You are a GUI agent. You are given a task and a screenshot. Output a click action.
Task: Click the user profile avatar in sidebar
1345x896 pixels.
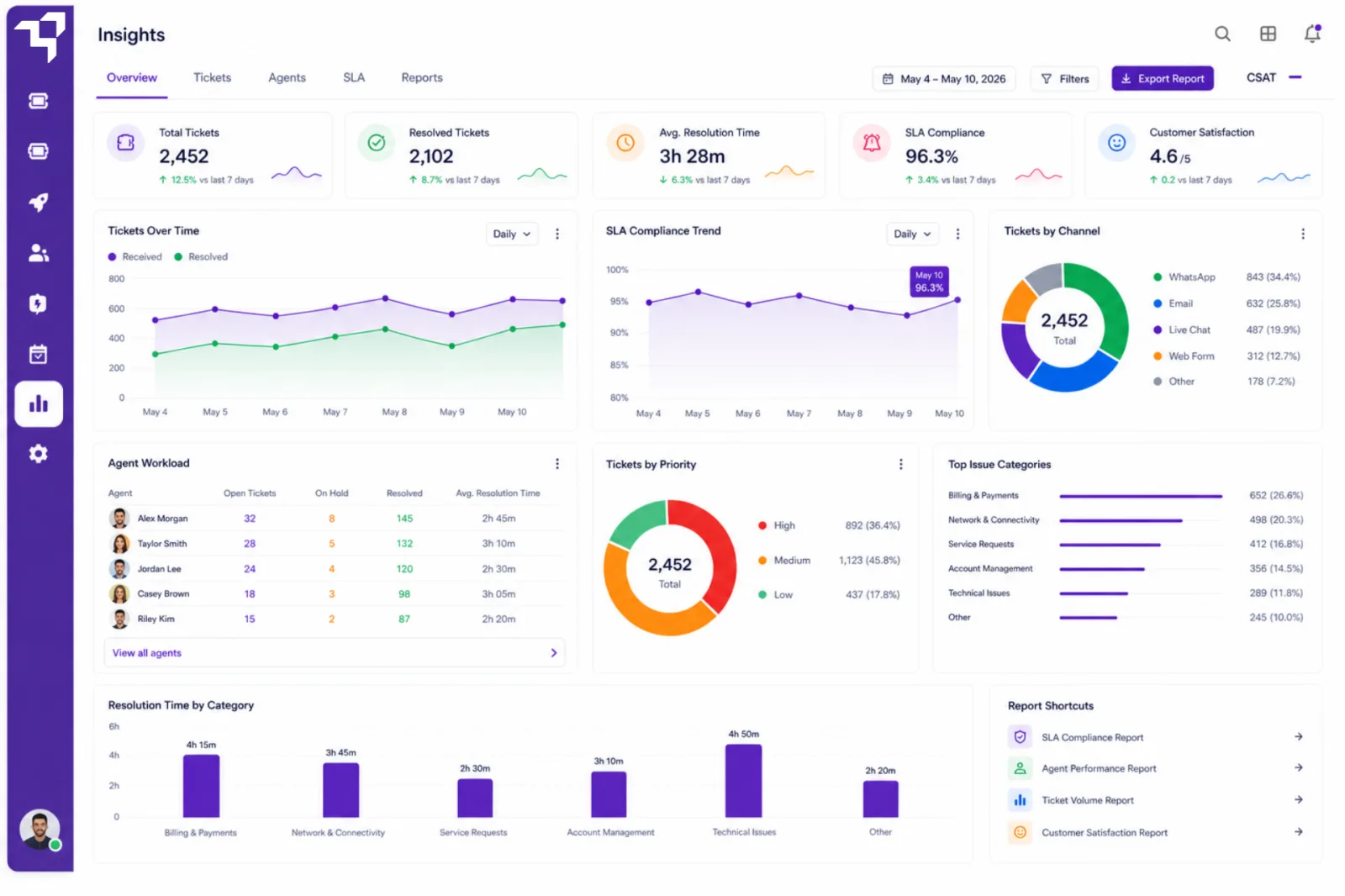[x=40, y=830]
